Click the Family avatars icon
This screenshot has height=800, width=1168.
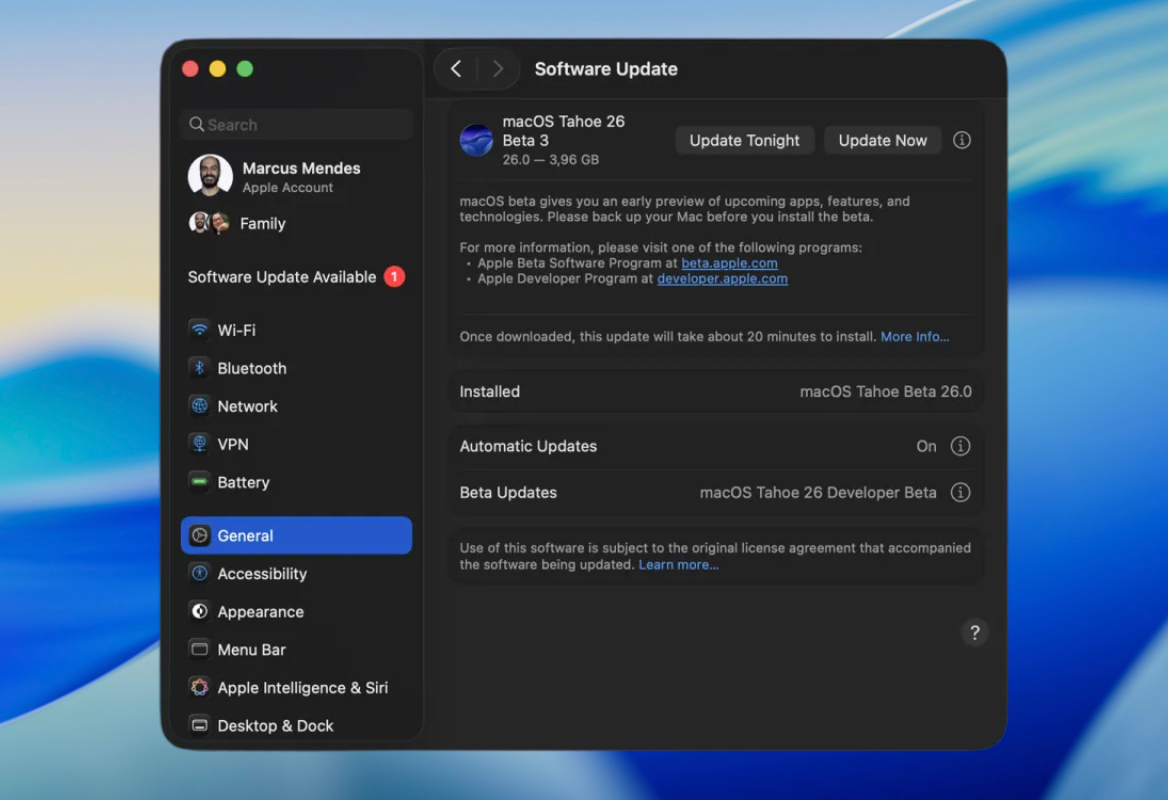[209, 223]
